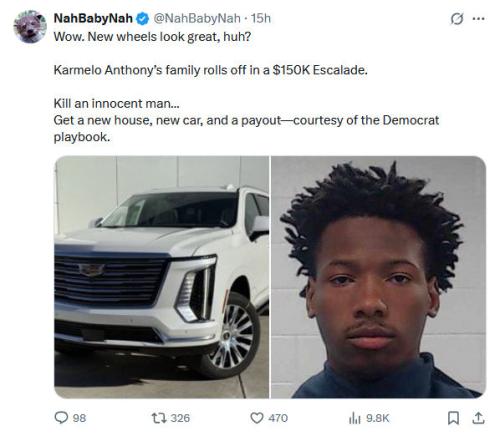Image resolution: width=500 pixels, height=436 pixels.
Task: Click the Grok explain icon
Action: point(457,19)
